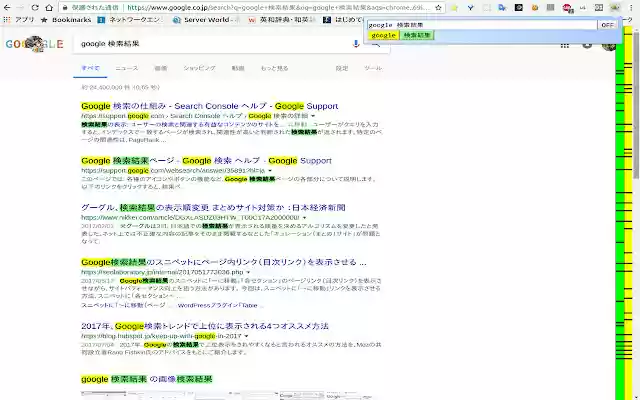
Task: Open the アプリ apps shortcut in bookmarks bar
Action: tap(19, 20)
